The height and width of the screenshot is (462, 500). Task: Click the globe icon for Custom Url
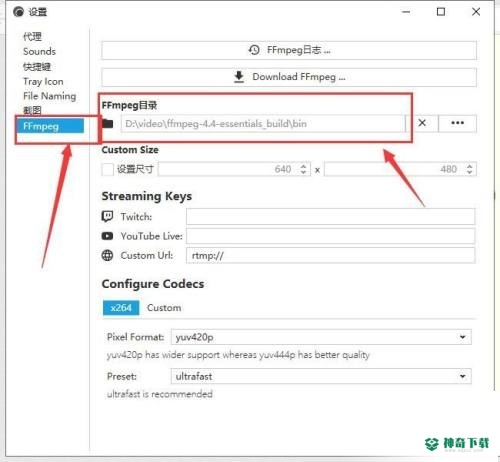tap(107, 255)
